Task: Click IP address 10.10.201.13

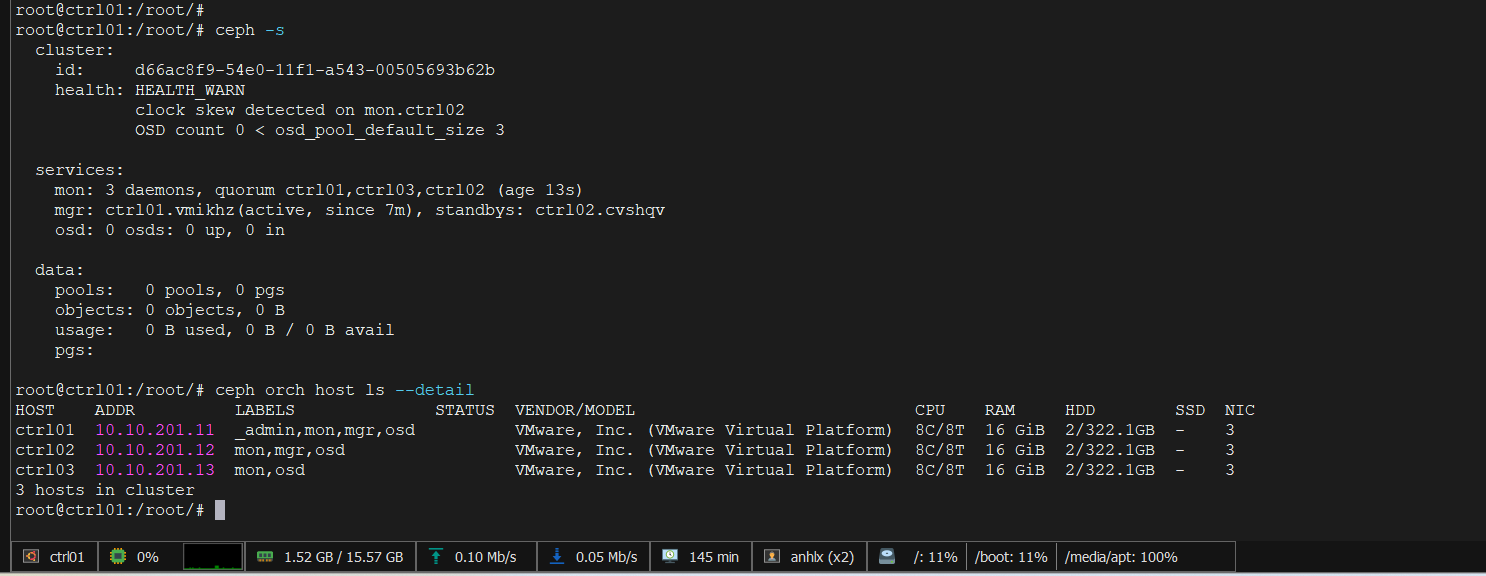Action: point(155,470)
